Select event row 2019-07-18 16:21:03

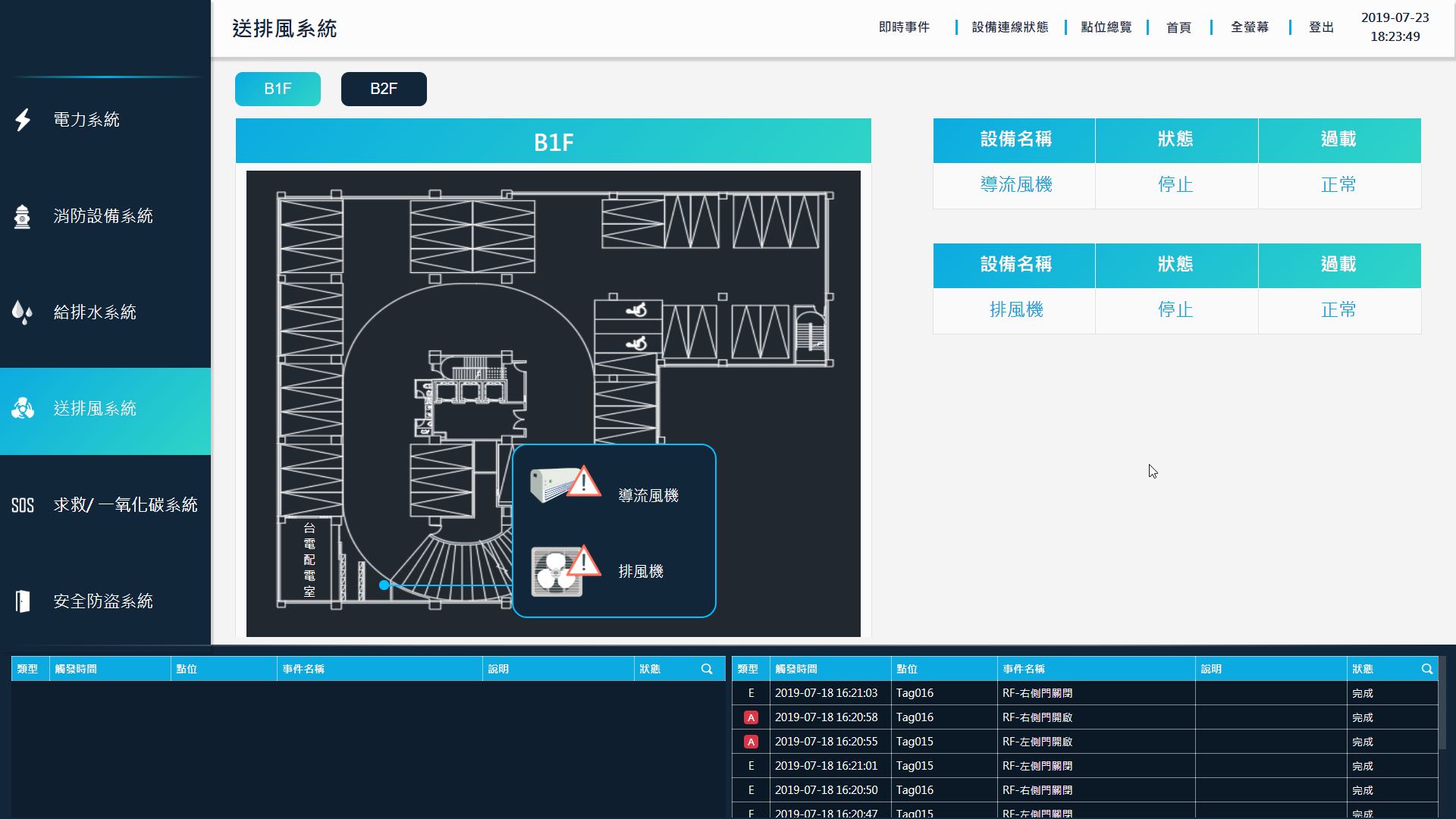(1084, 693)
